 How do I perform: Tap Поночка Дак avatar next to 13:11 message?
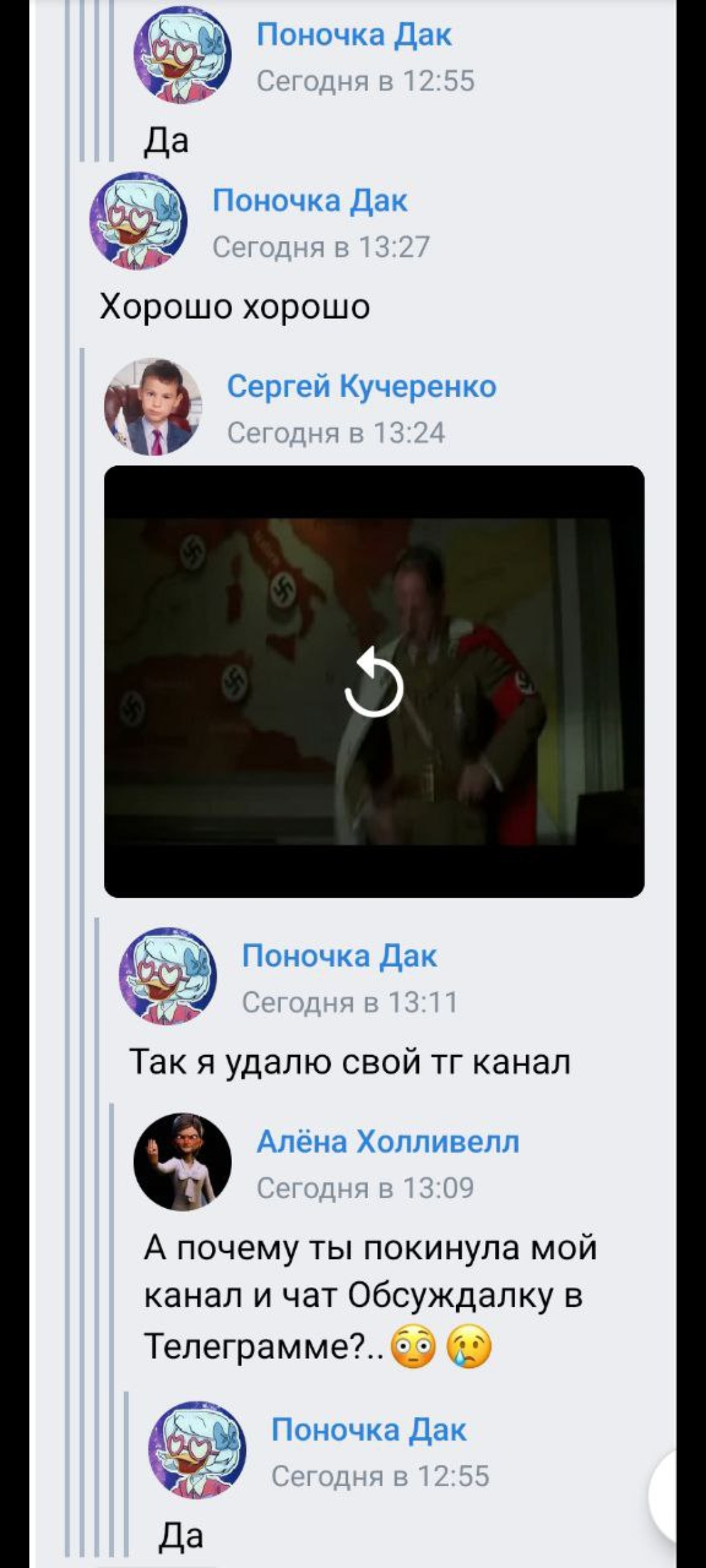pos(167,976)
